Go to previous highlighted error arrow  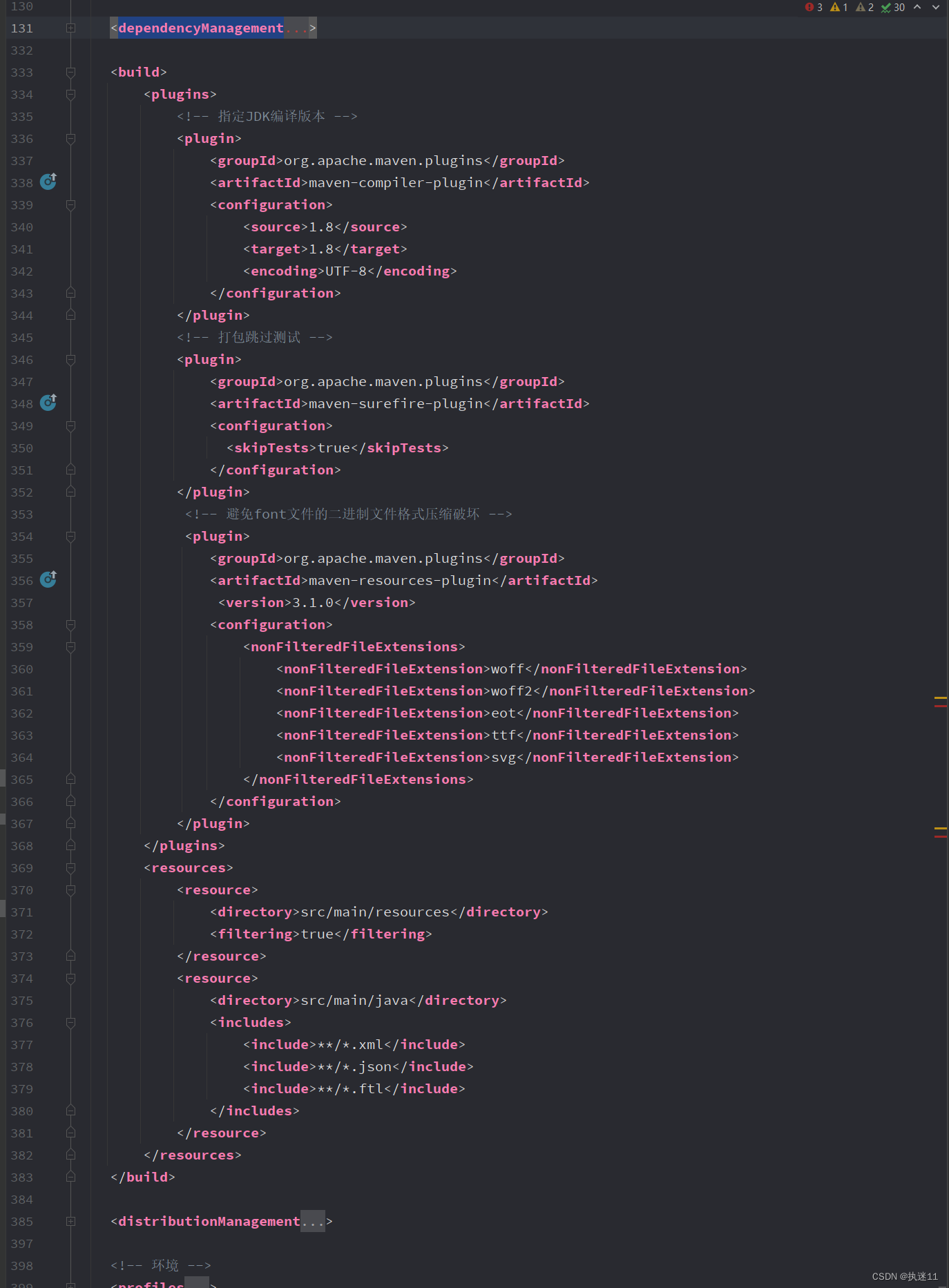[917, 7]
